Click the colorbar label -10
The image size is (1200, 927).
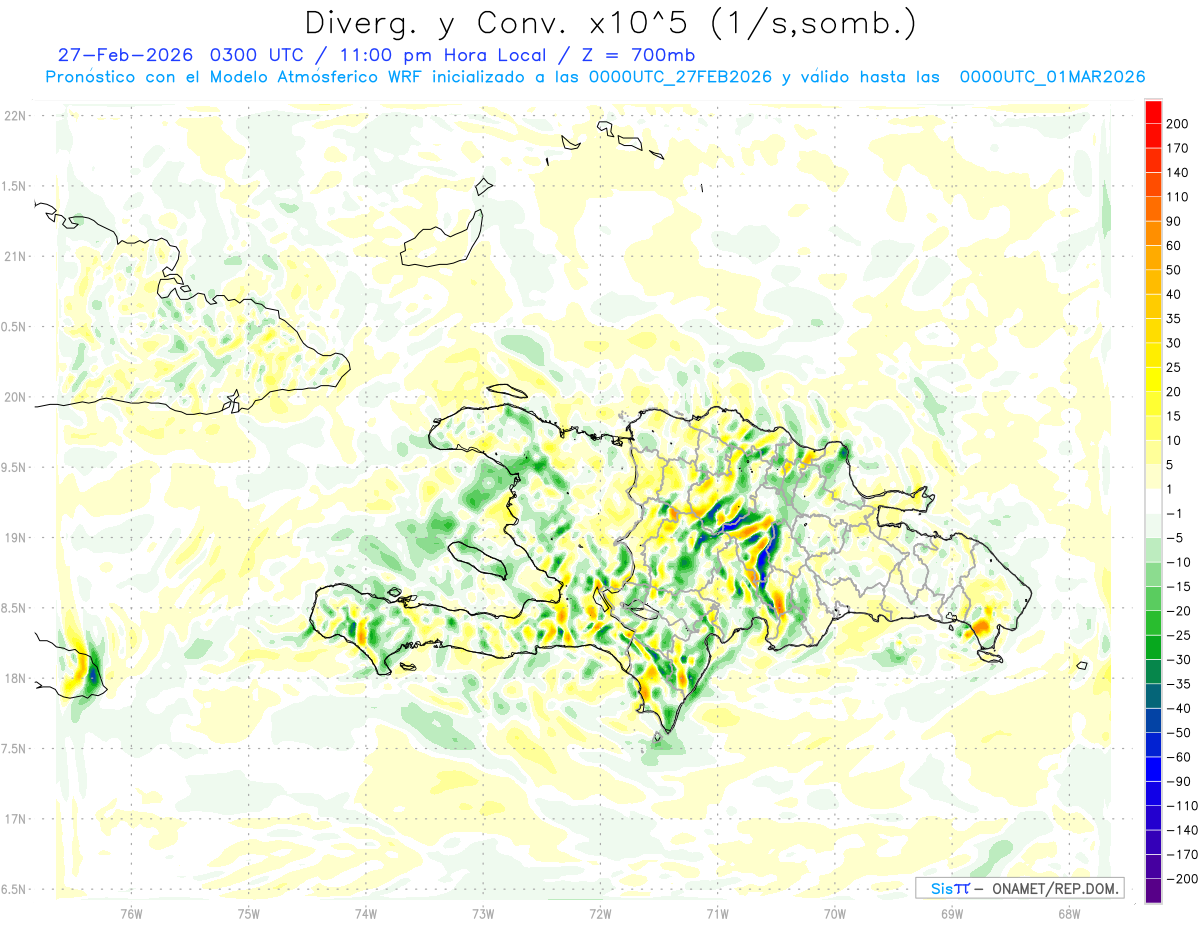click(1178, 562)
